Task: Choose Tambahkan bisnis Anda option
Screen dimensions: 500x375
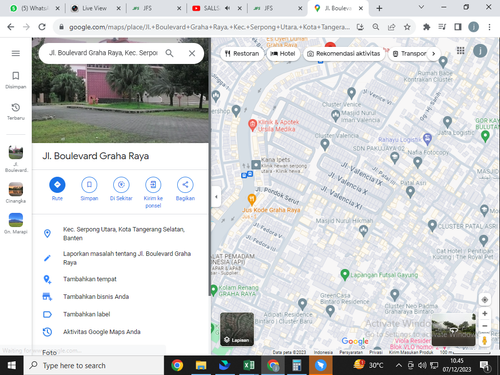Action: [x=120, y=297]
